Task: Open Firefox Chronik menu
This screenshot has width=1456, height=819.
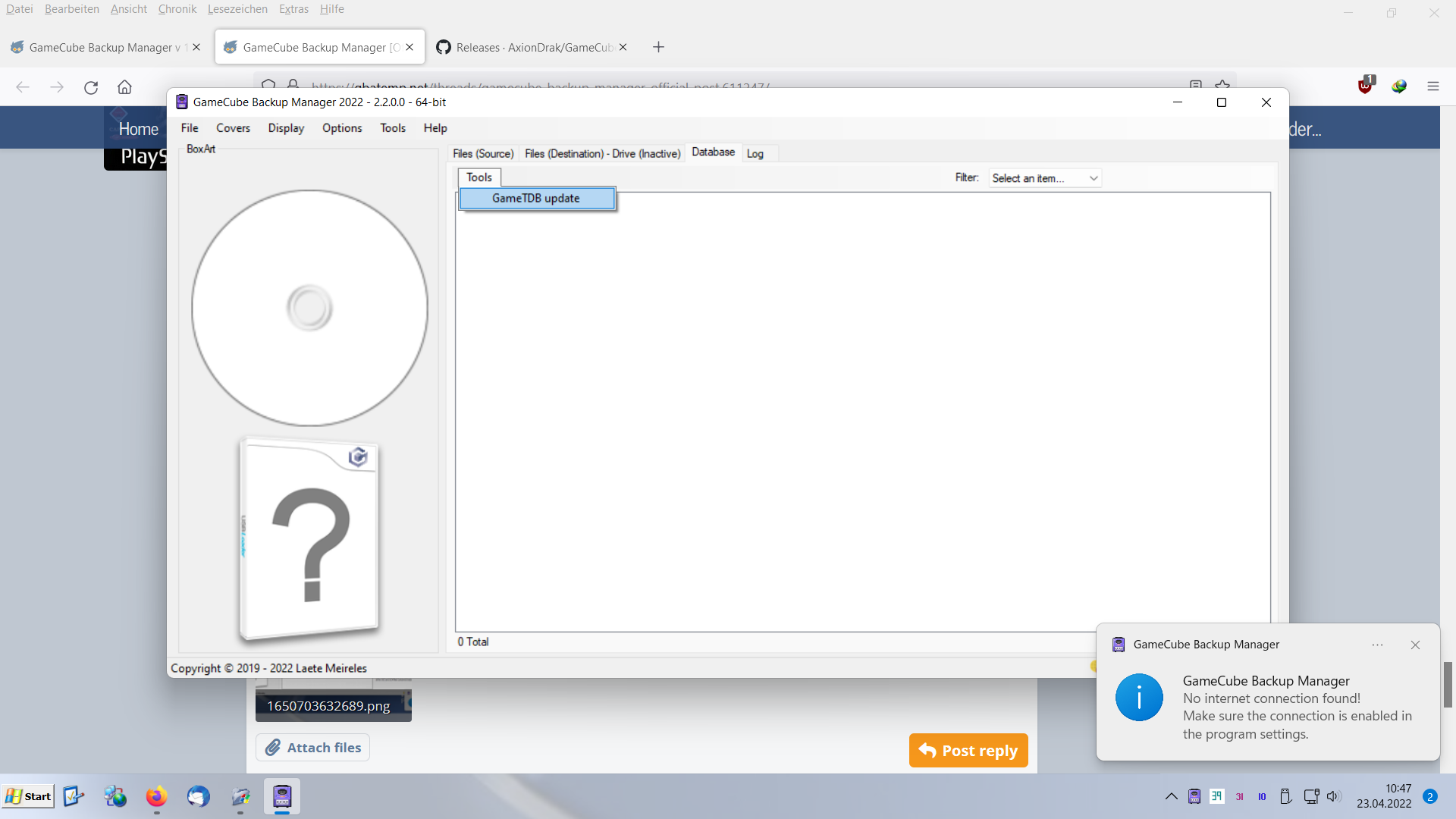Action: pos(177,9)
